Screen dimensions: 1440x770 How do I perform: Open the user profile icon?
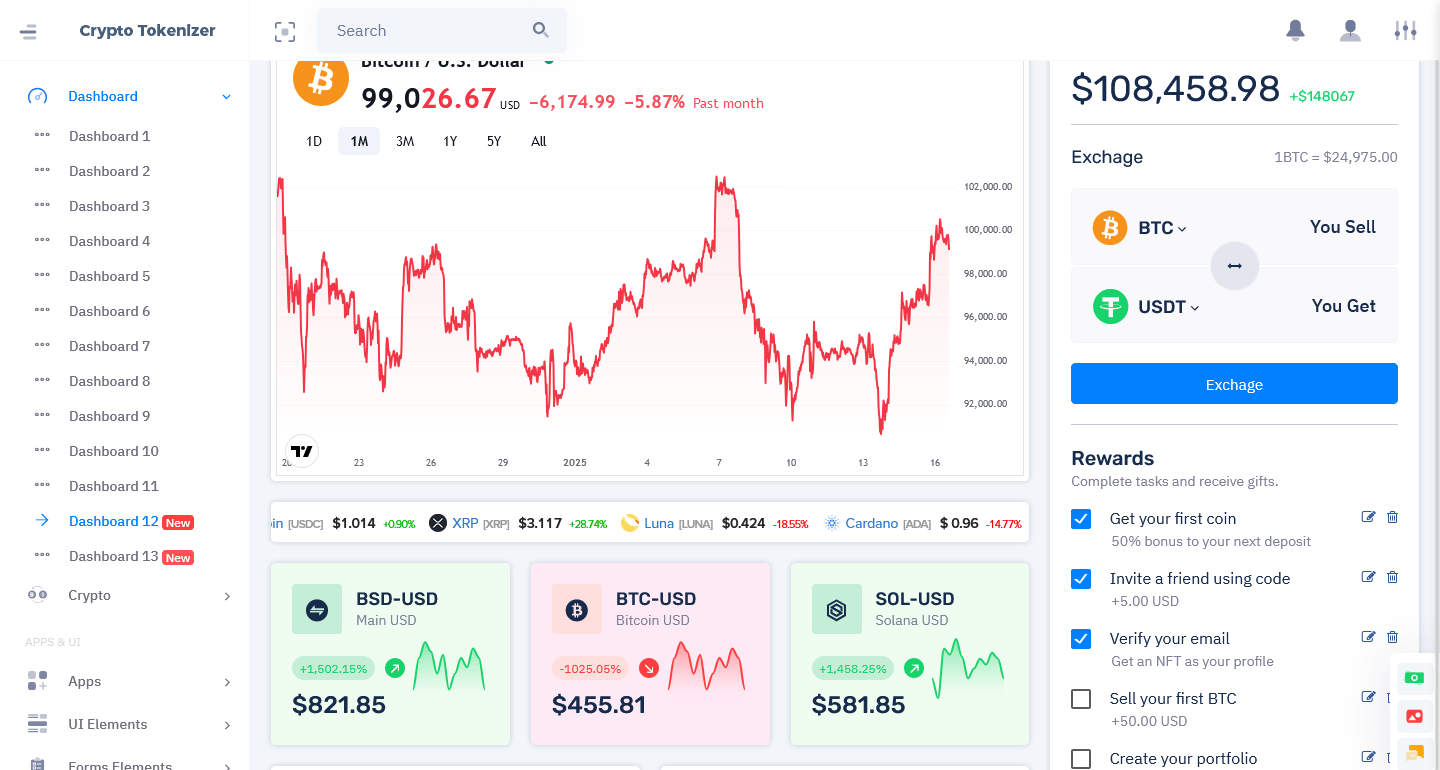[1350, 31]
